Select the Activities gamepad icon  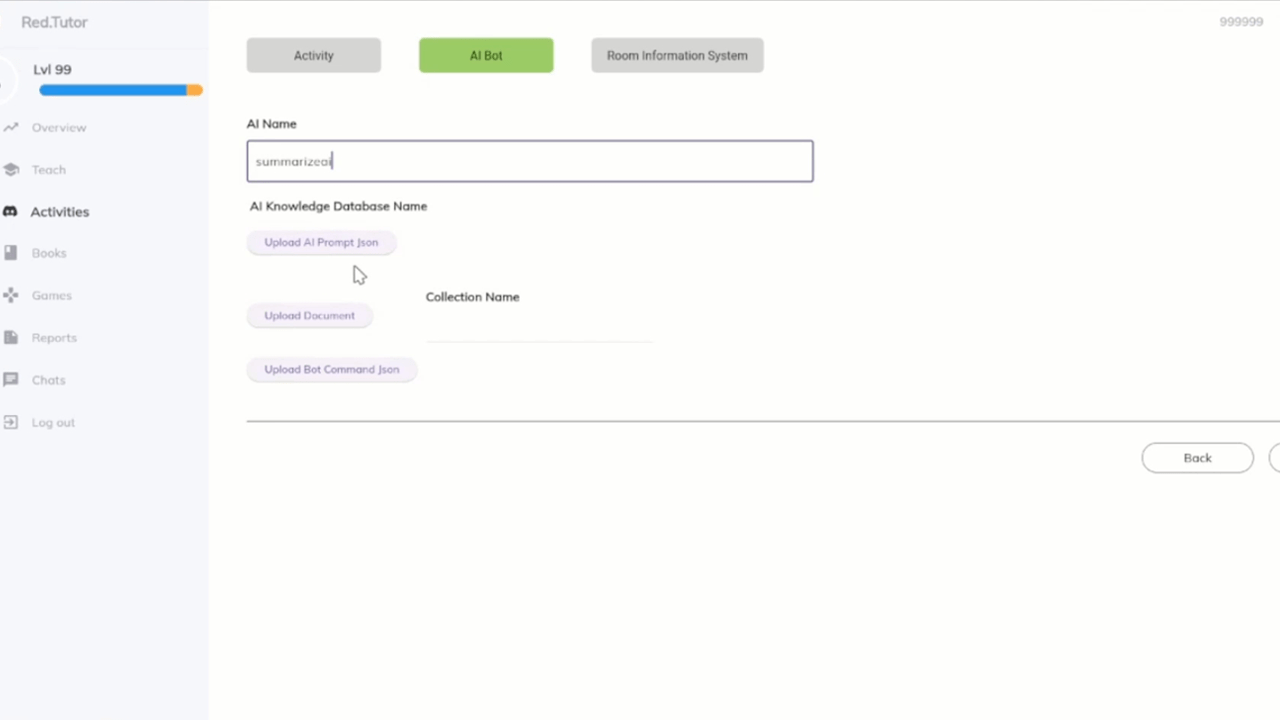(10, 212)
